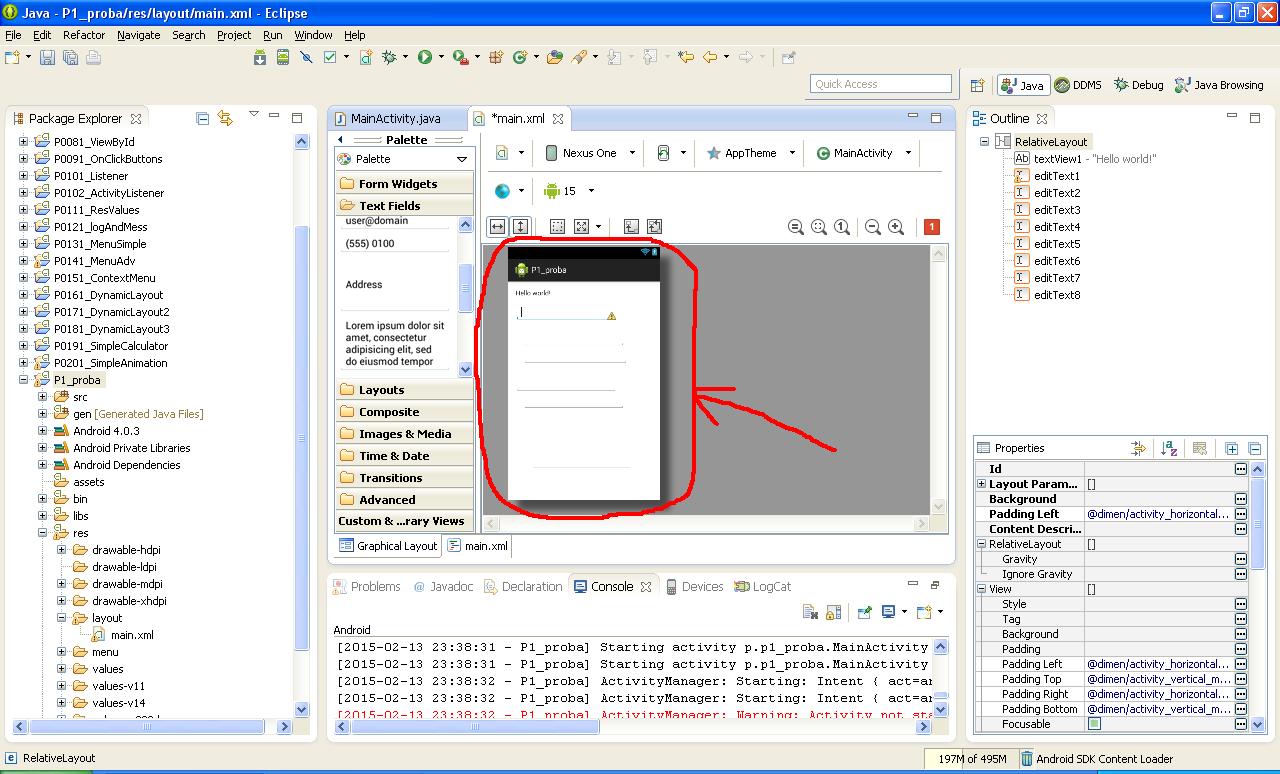Expand all properties using plus icon

(1232, 449)
